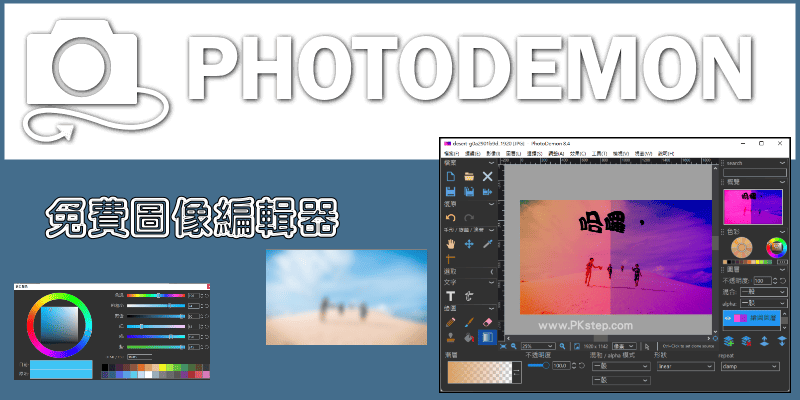Click the gradient opacity slider
This screenshot has width=800, height=400.
click(538, 365)
